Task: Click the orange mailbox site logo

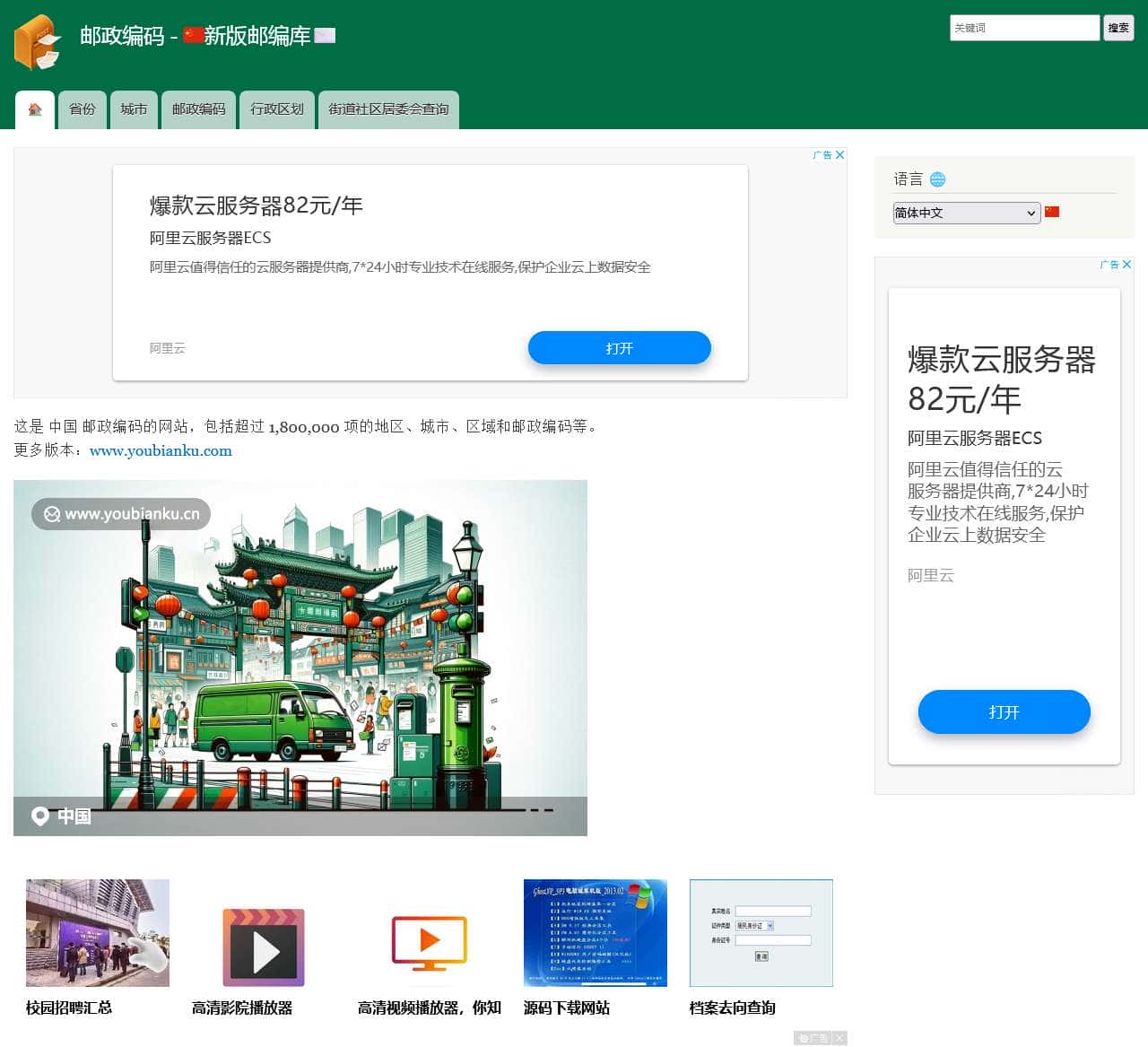Action: [37, 42]
